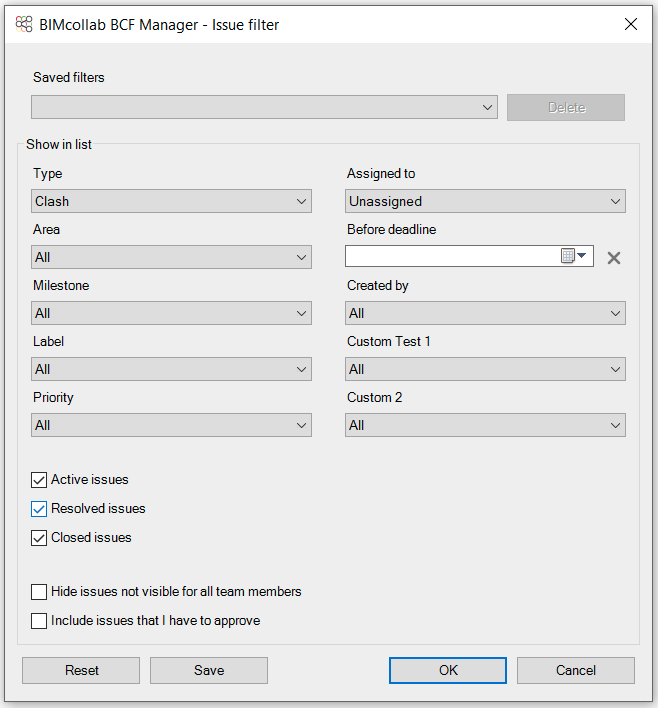The image size is (658, 708).
Task: Close the Issue filter dialog
Action: click(630, 24)
